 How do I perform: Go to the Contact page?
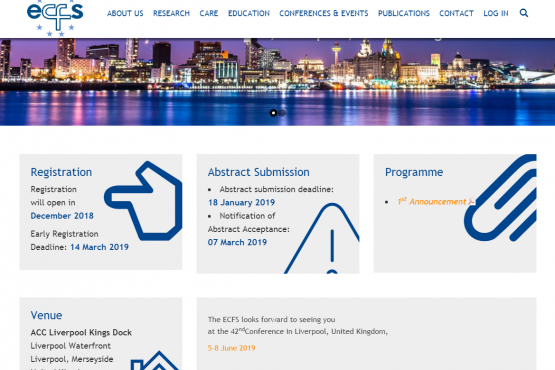point(456,13)
